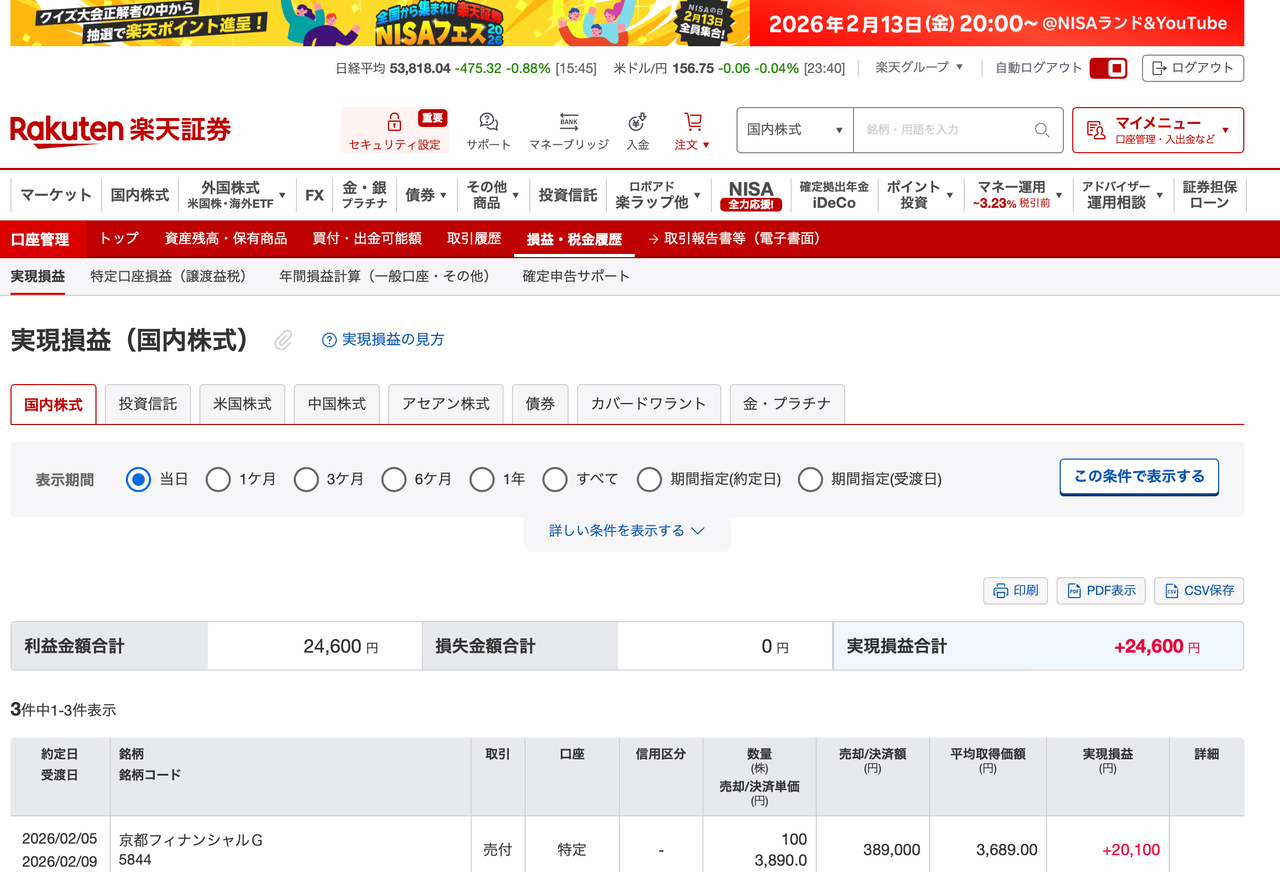Image resolution: width=1280 pixels, height=872 pixels.
Task: Click the deposit (入金) icon
Action: coord(637,123)
